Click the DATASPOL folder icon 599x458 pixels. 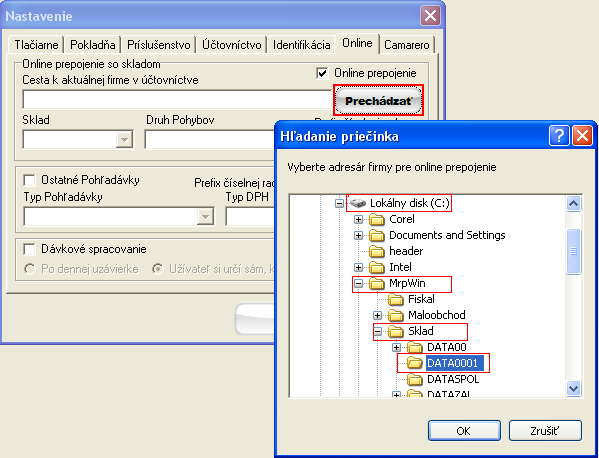point(415,380)
